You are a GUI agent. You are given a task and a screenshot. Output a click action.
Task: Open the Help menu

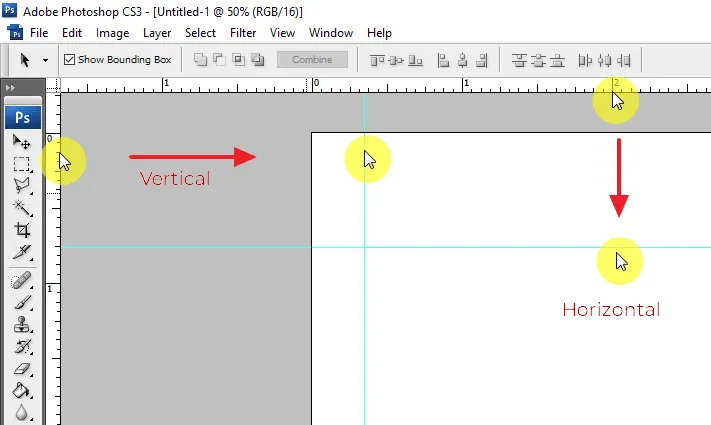pos(380,33)
